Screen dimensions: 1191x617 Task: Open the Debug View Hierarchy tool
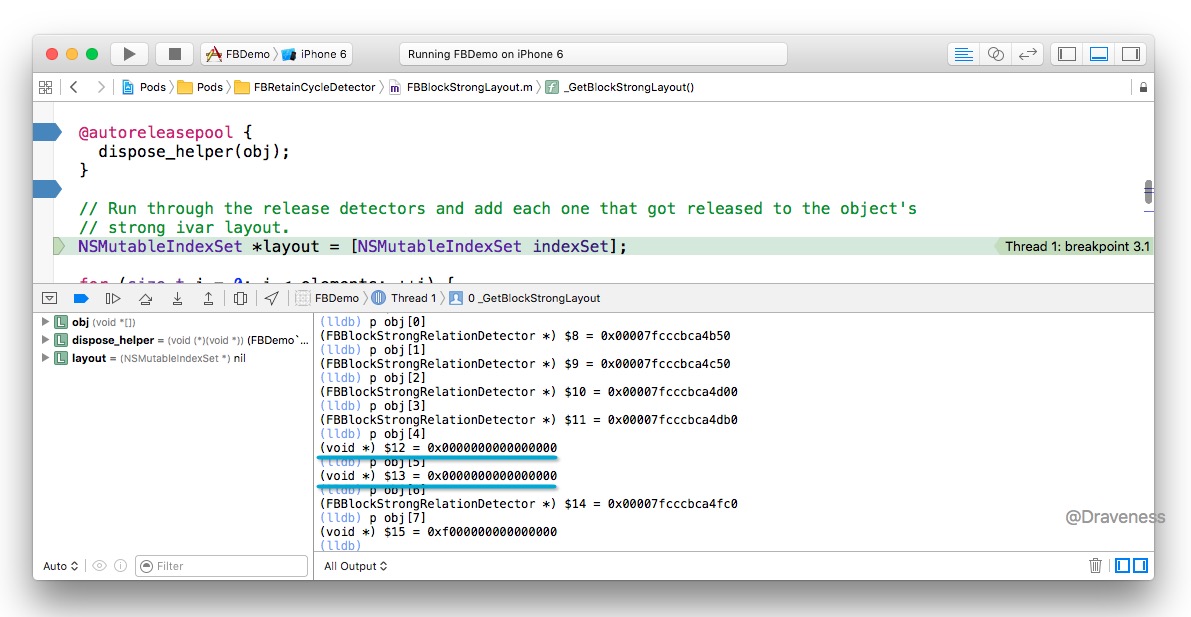coord(240,298)
